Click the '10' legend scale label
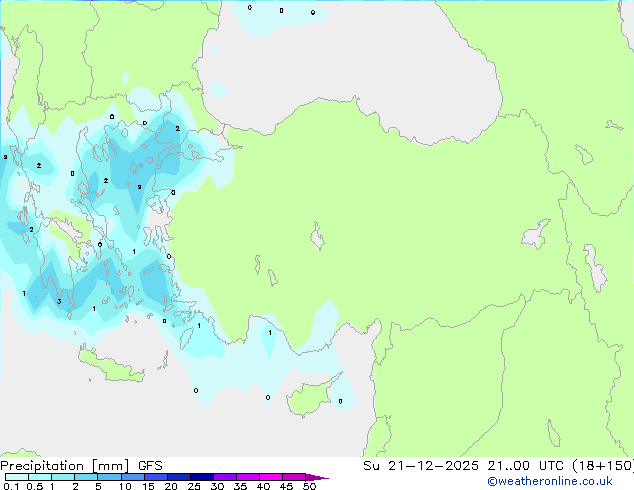The height and width of the screenshot is (490, 634). pos(125,486)
